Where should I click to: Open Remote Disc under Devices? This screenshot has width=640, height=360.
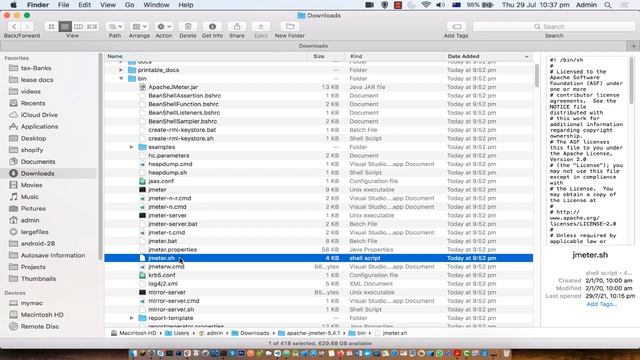(40, 327)
